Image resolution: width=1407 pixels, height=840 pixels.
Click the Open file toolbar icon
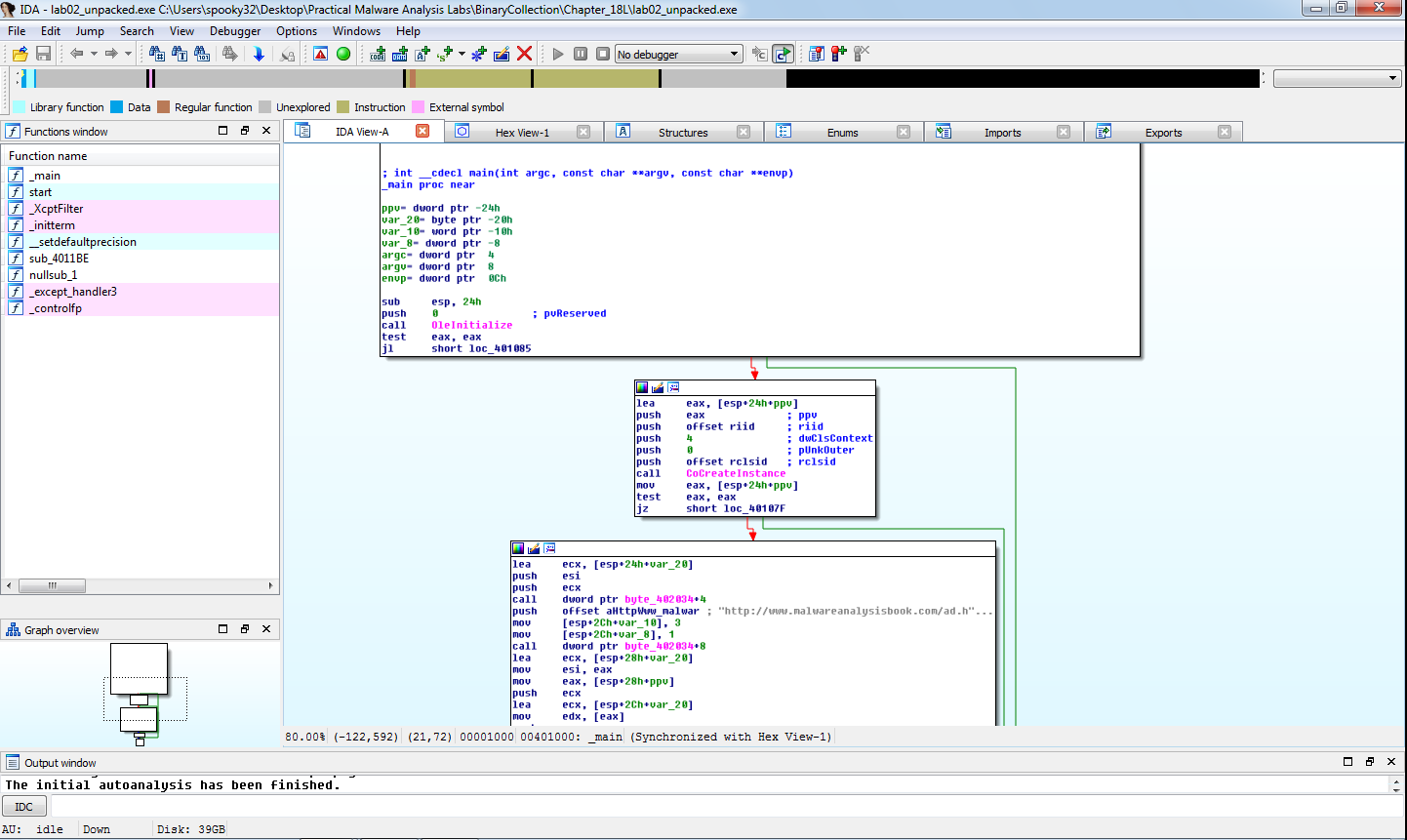(20, 54)
